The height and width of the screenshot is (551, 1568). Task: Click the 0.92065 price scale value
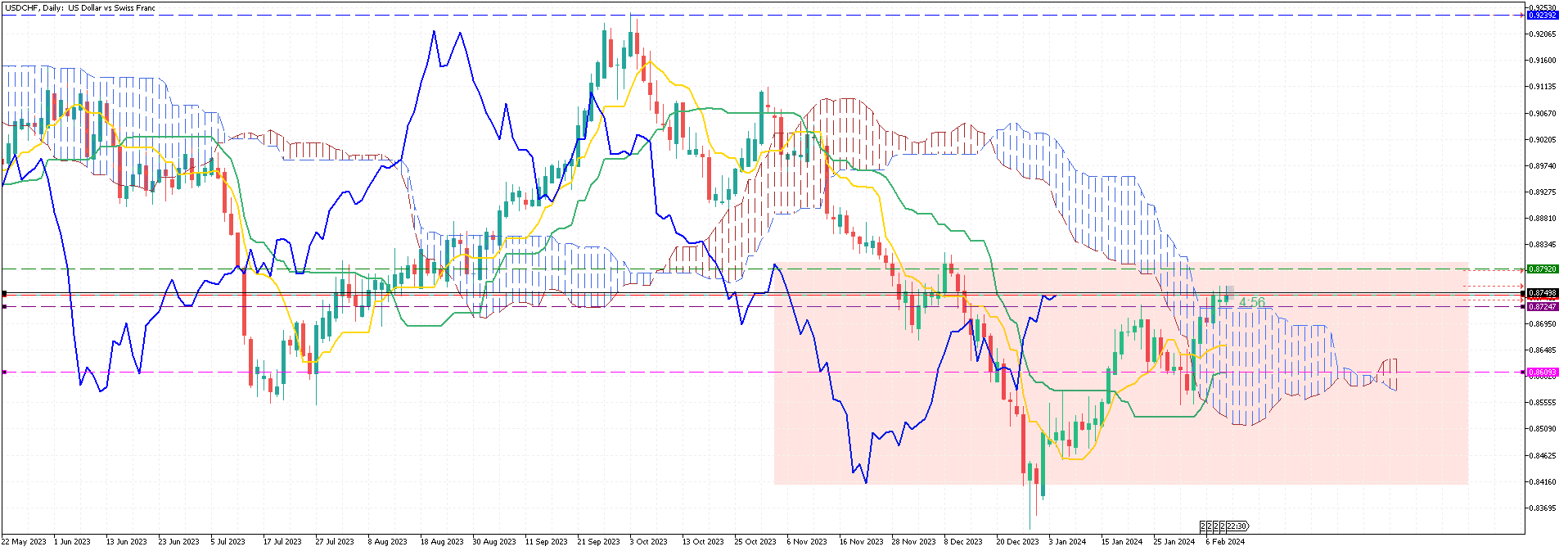coord(1544,34)
